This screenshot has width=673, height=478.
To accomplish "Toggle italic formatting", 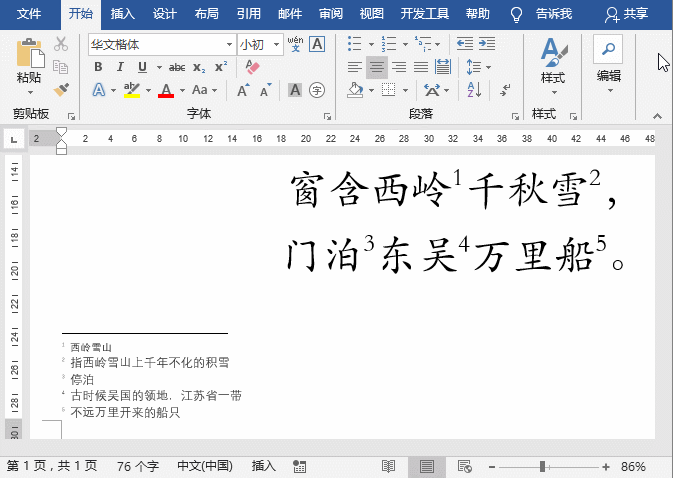I will tap(120, 67).
